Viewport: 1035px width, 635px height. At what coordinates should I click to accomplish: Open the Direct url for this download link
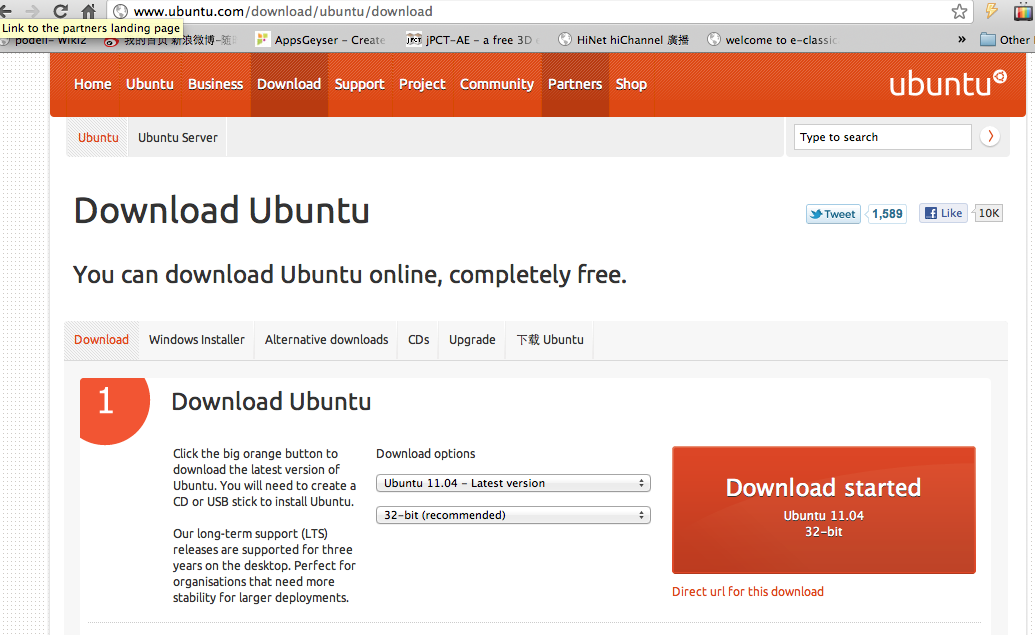click(747, 591)
